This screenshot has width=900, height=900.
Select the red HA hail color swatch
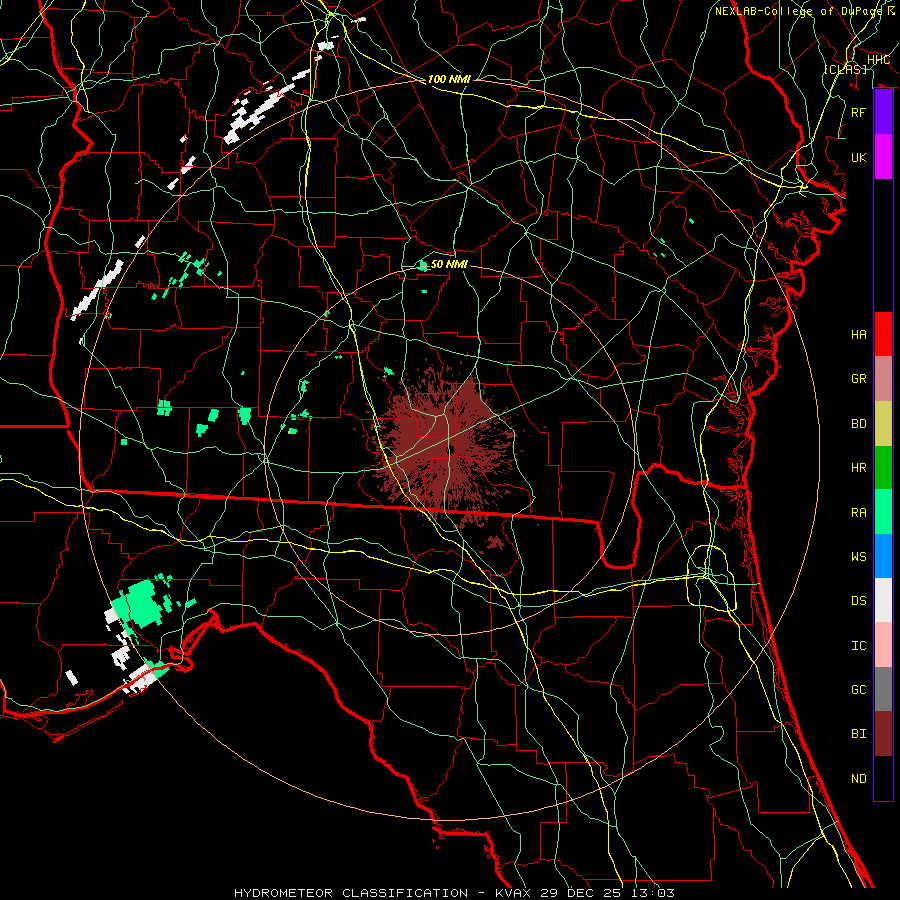883,334
